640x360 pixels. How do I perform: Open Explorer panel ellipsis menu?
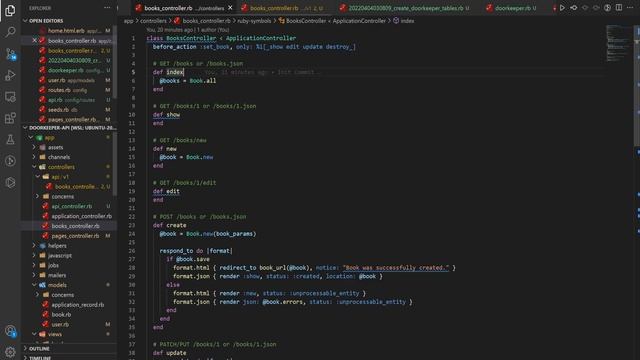[x=107, y=8]
